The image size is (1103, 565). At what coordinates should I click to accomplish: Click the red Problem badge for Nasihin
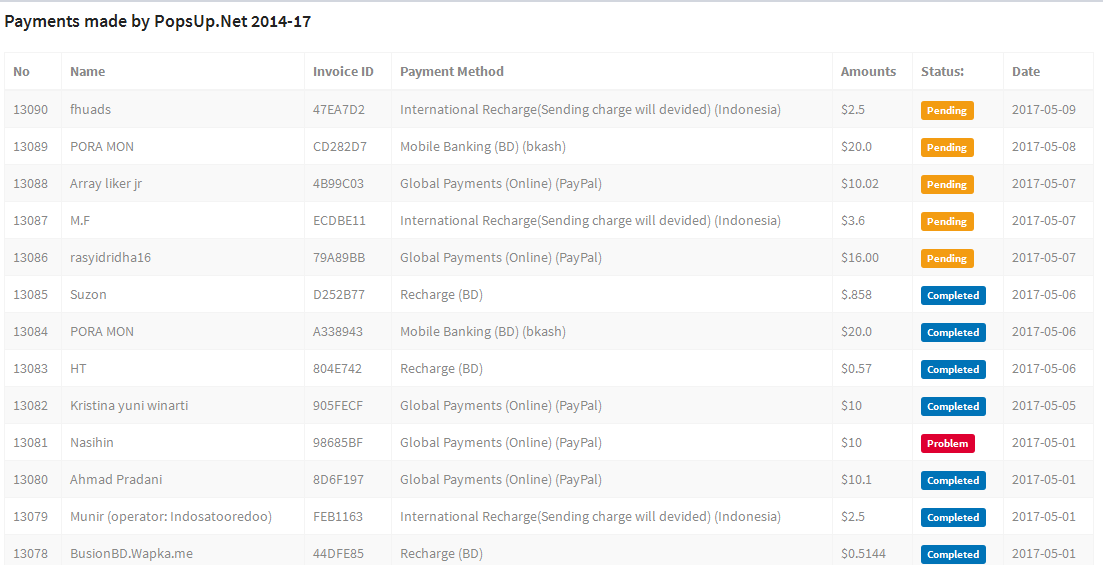[x=948, y=443]
